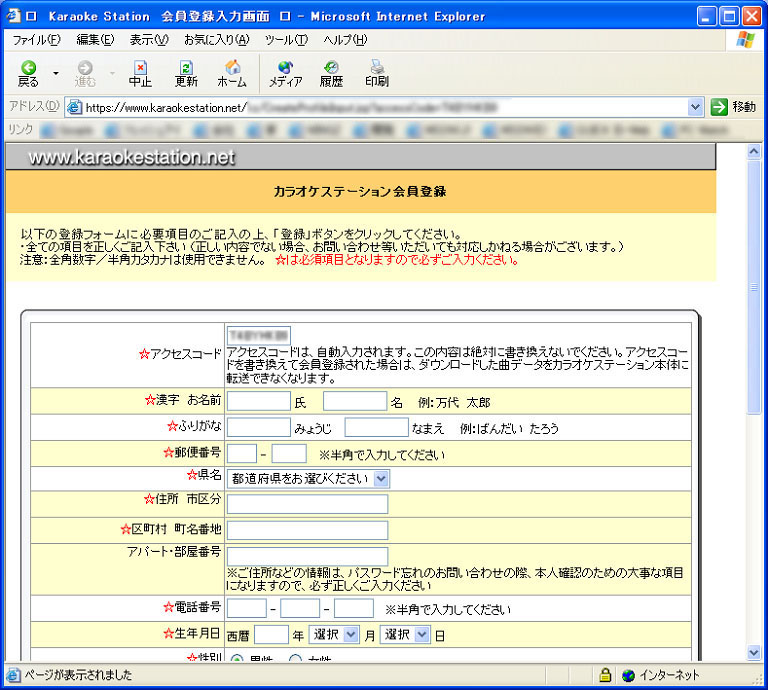Click the first 郵便番号 postal code box
The height and width of the screenshot is (690, 768).
pos(242,453)
